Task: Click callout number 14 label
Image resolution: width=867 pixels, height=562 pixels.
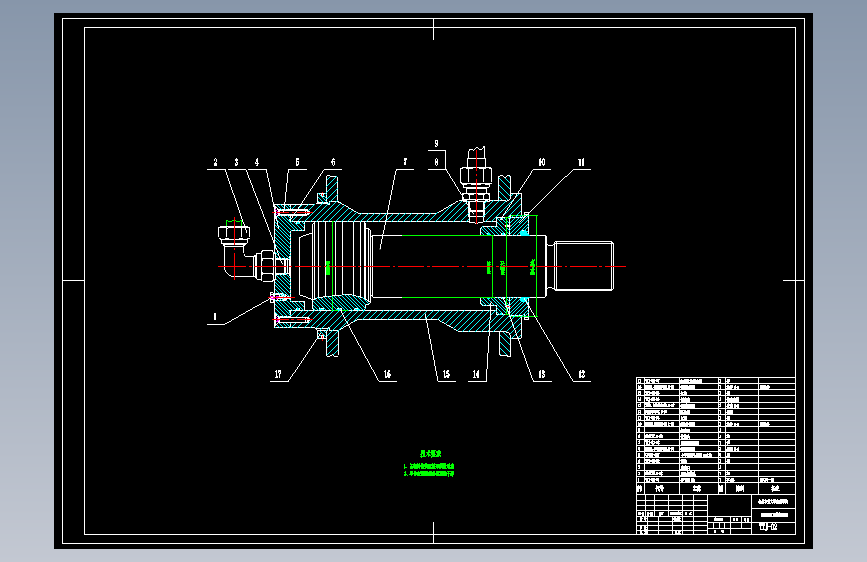Action: pyautogui.click(x=476, y=374)
